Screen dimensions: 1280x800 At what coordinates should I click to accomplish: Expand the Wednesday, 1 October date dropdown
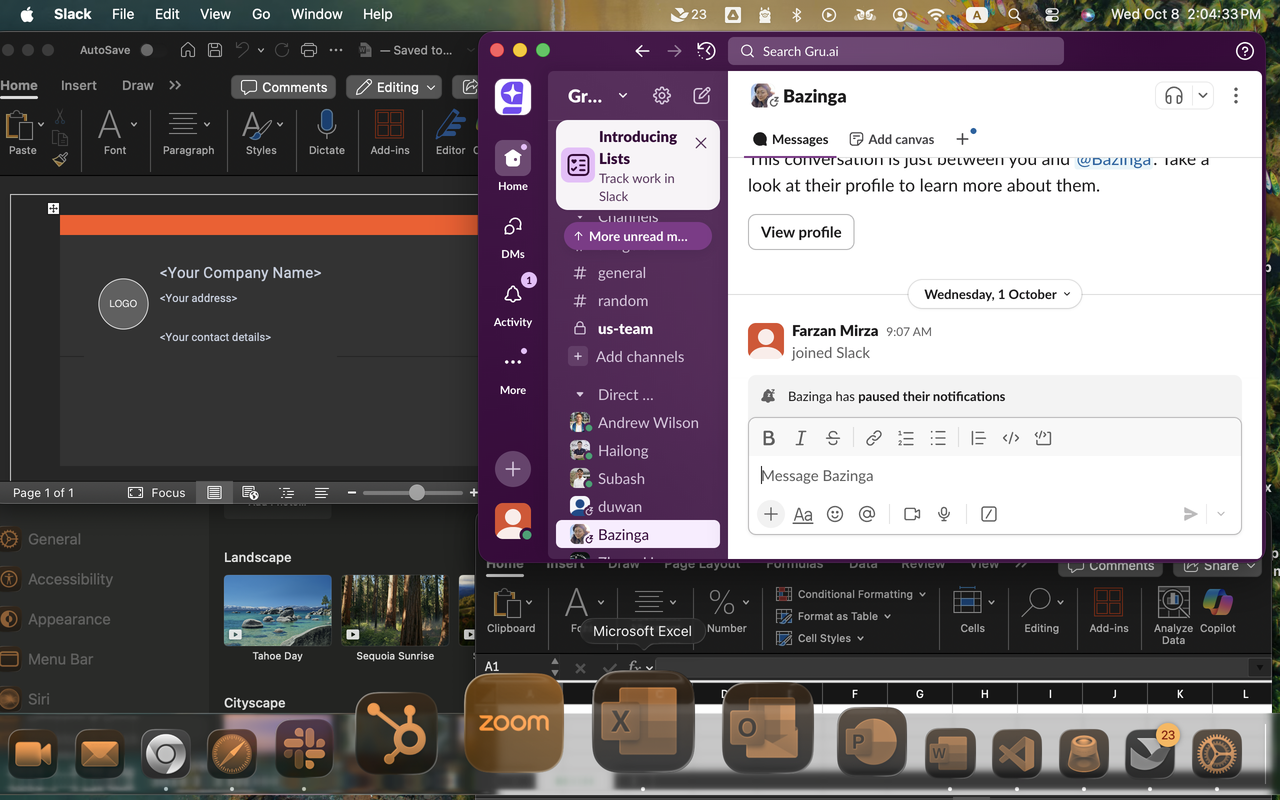(996, 294)
